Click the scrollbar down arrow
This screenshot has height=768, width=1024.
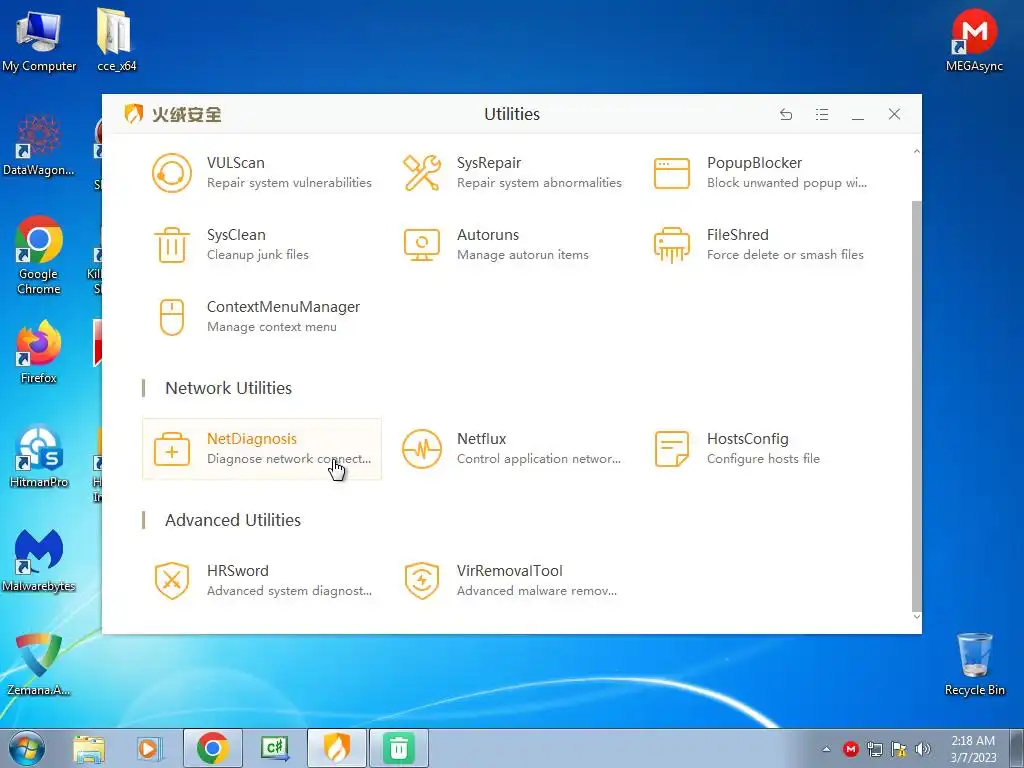click(916, 616)
